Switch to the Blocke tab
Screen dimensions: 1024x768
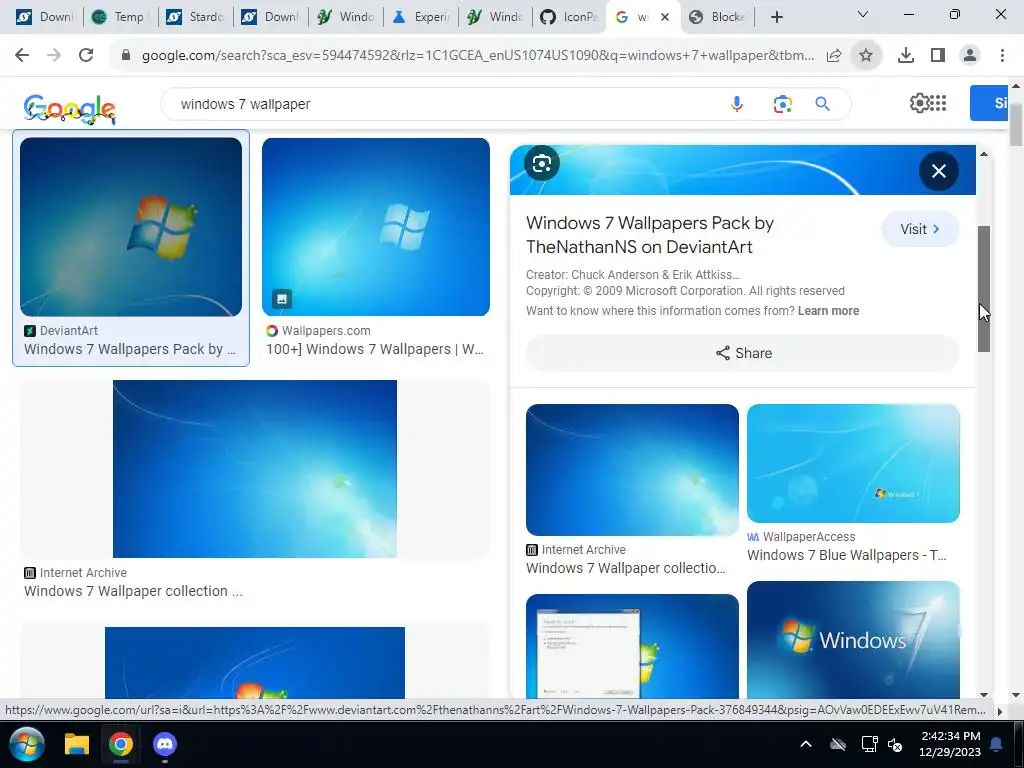[718, 17]
